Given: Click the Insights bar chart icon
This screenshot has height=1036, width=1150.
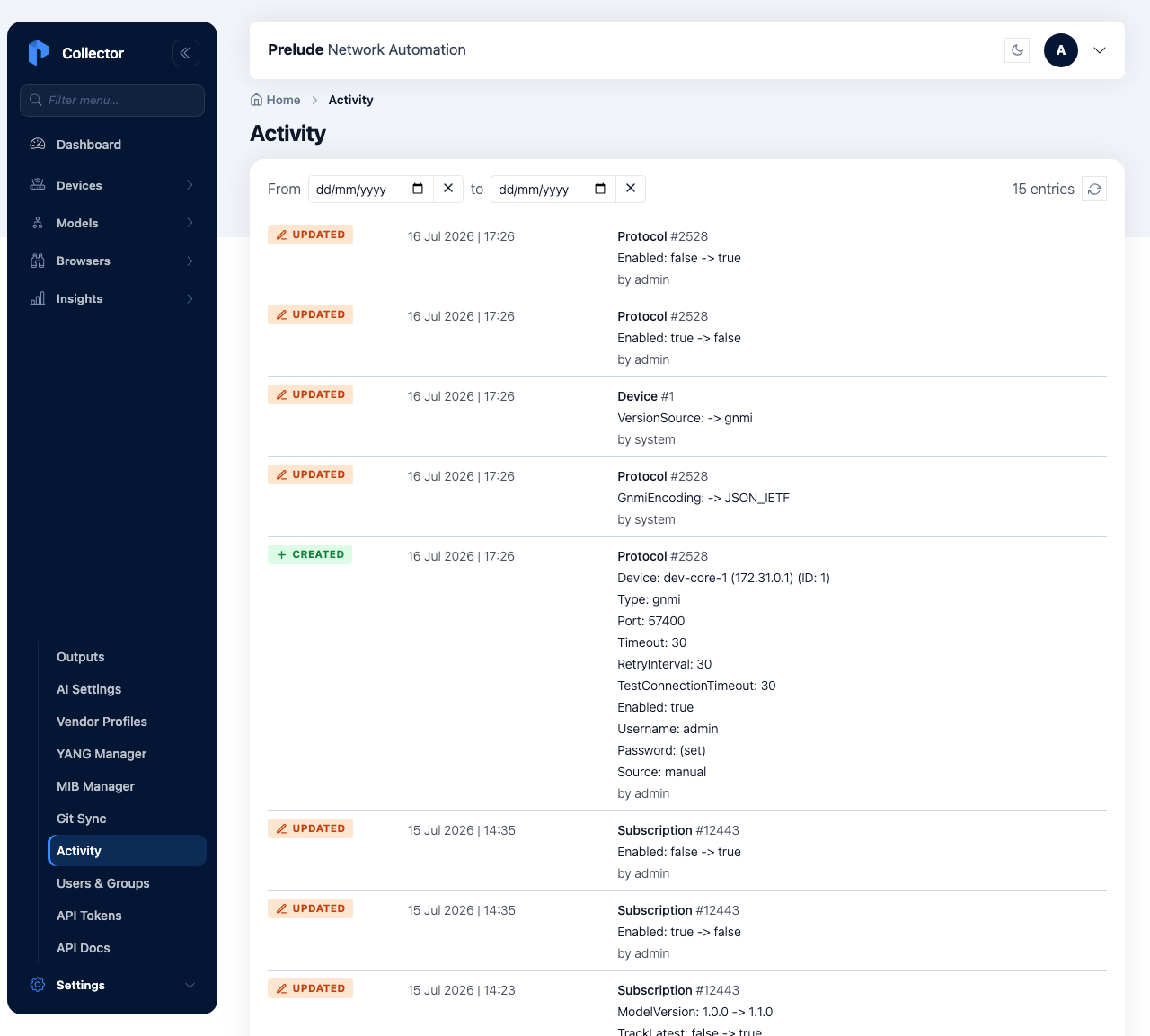Looking at the screenshot, I should [x=38, y=298].
